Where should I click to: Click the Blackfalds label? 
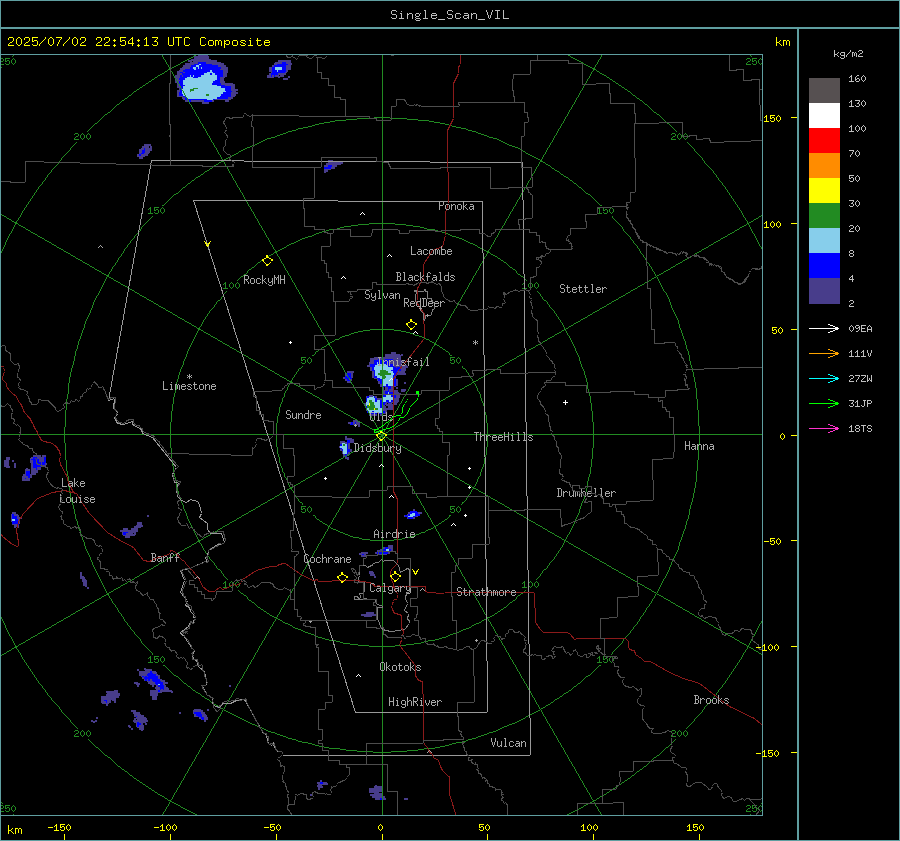click(425, 277)
